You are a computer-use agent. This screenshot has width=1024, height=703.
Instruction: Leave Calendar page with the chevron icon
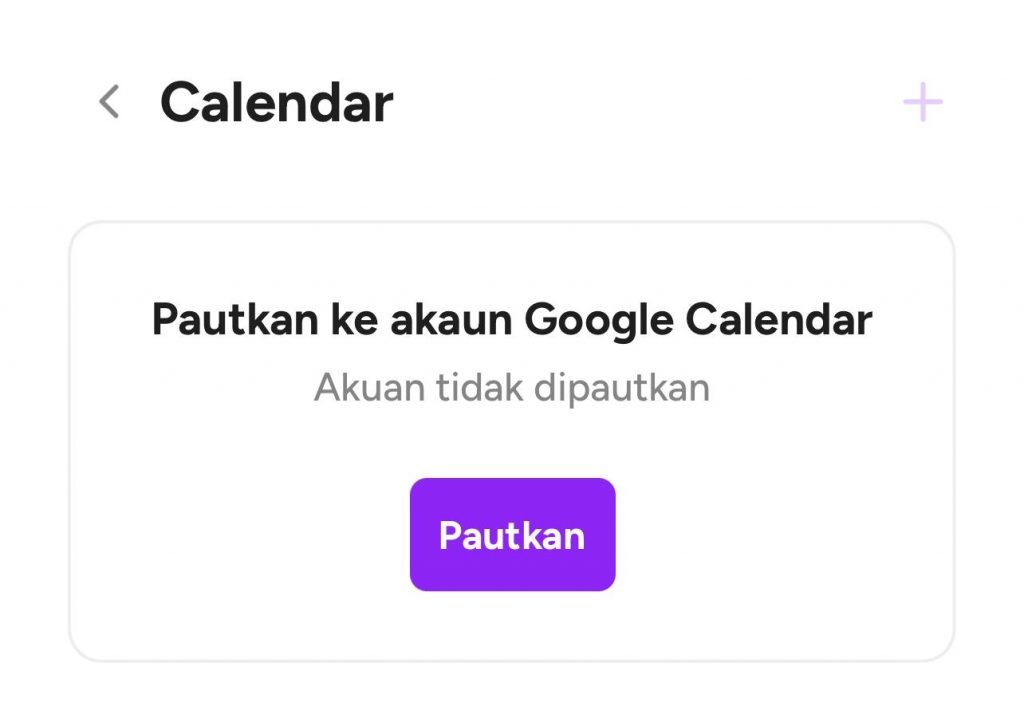(109, 102)
